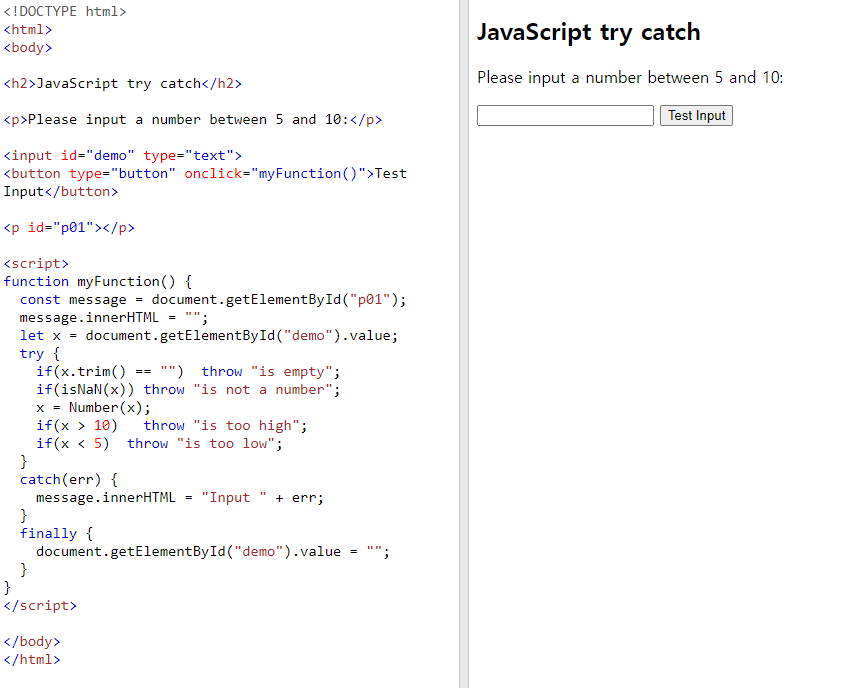Click the closing </body> tag line

32,641
